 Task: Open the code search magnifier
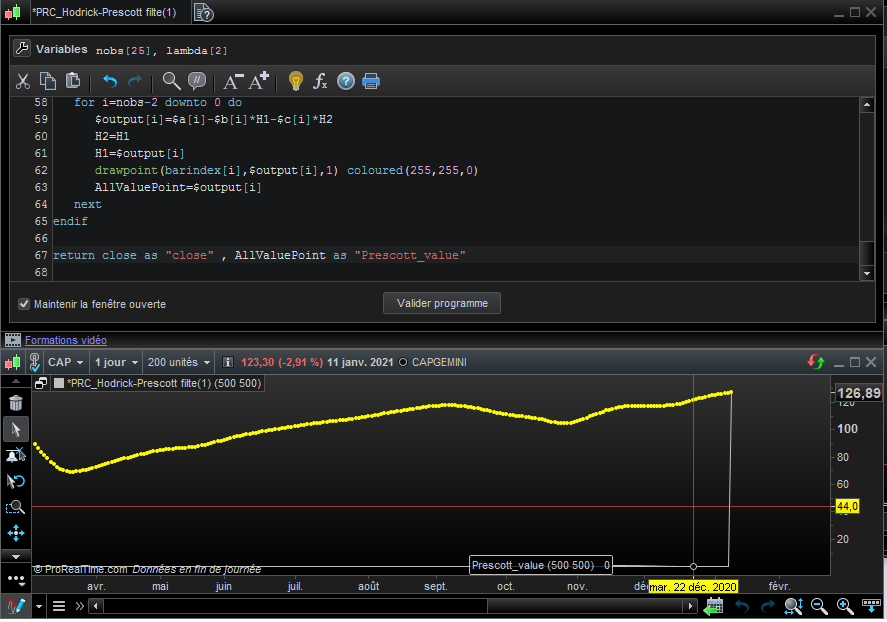click(x=171, y=81)
